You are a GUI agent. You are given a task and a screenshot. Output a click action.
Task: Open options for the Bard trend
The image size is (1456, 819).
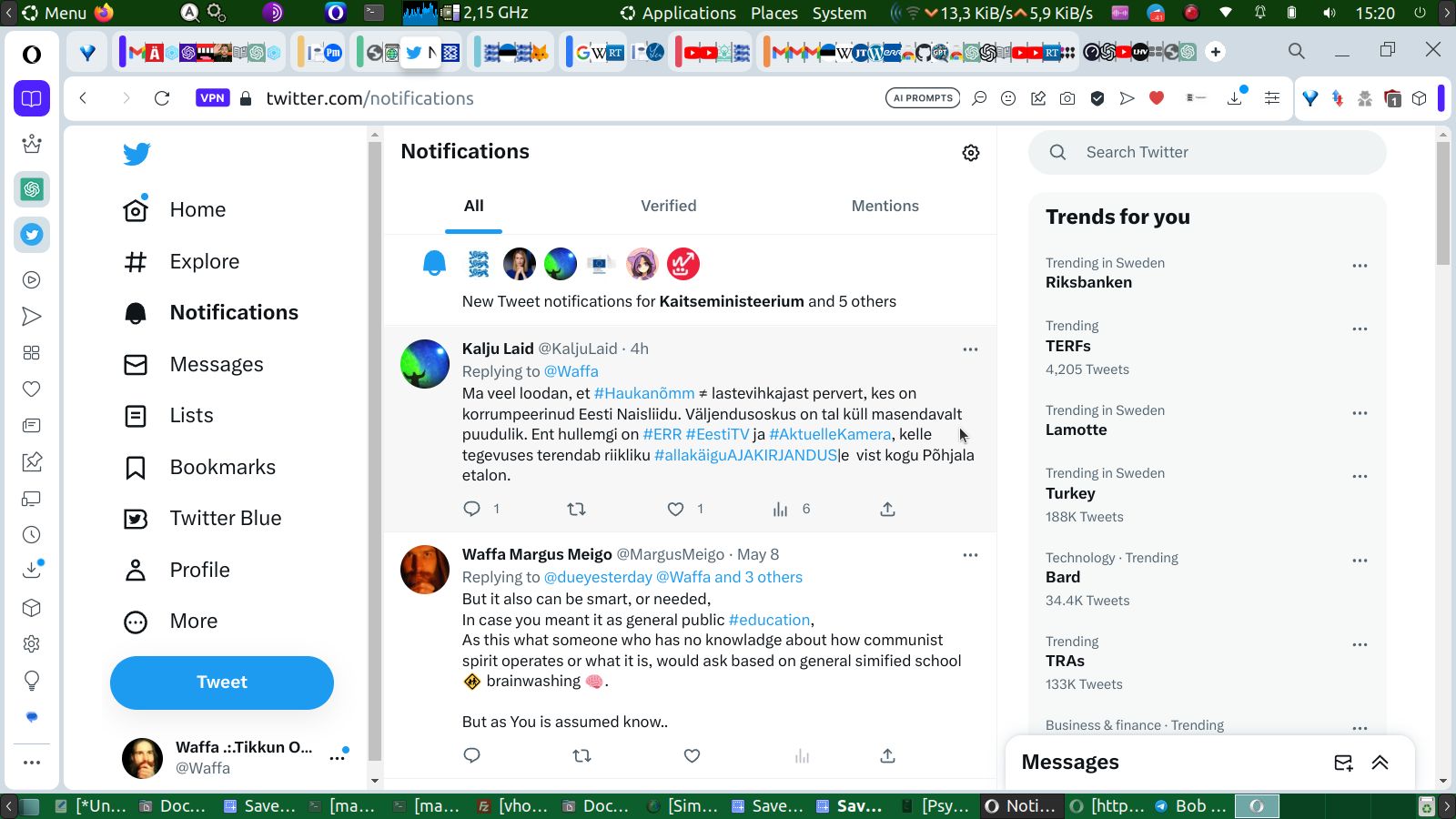[1360, 561]
